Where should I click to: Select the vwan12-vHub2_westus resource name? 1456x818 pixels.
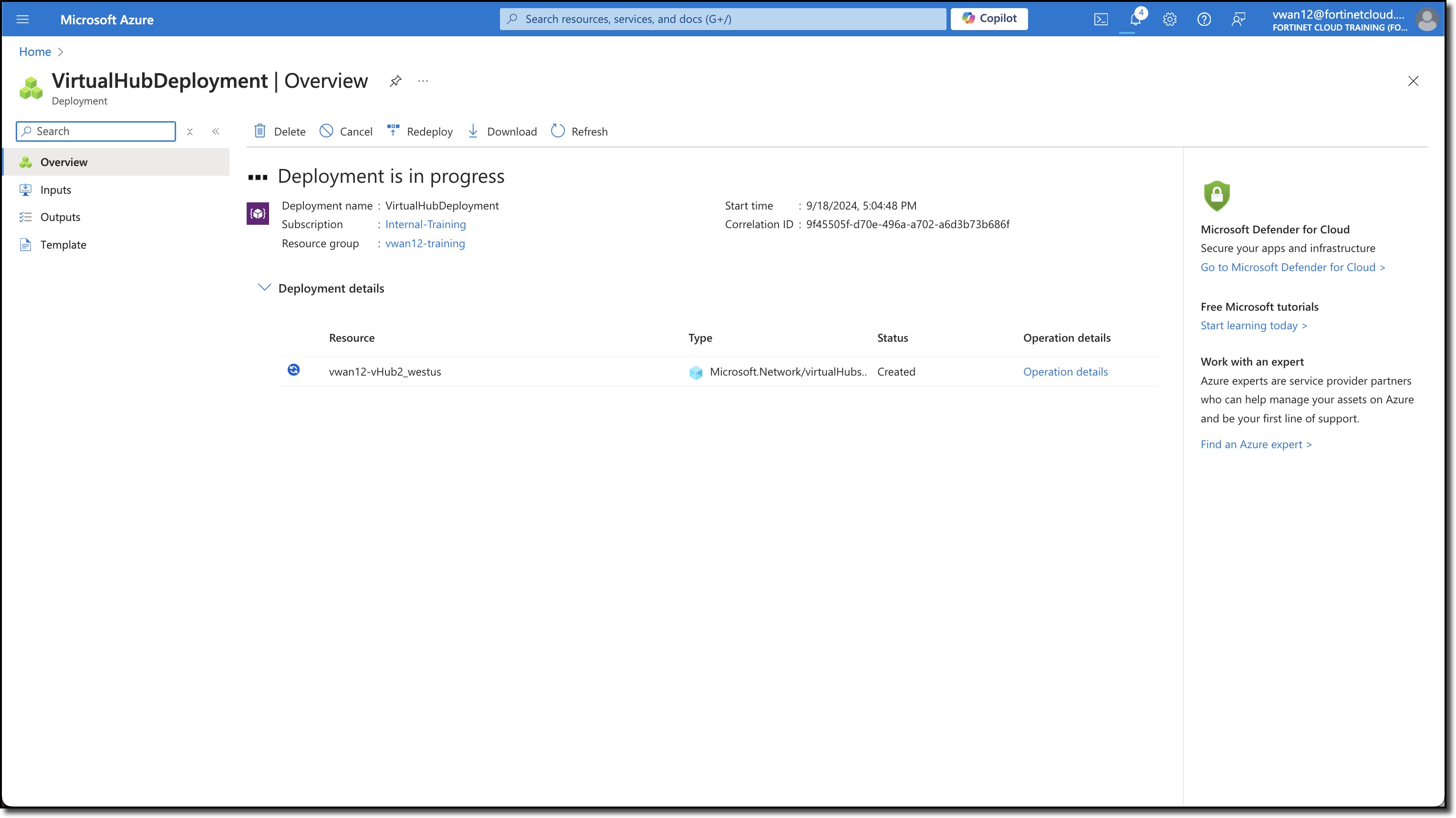385,372
